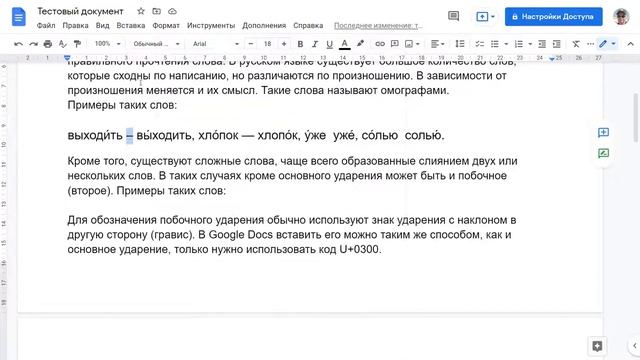Insert a checklist from the toolbar
The image size is (640, 360).
pos(480,44)
